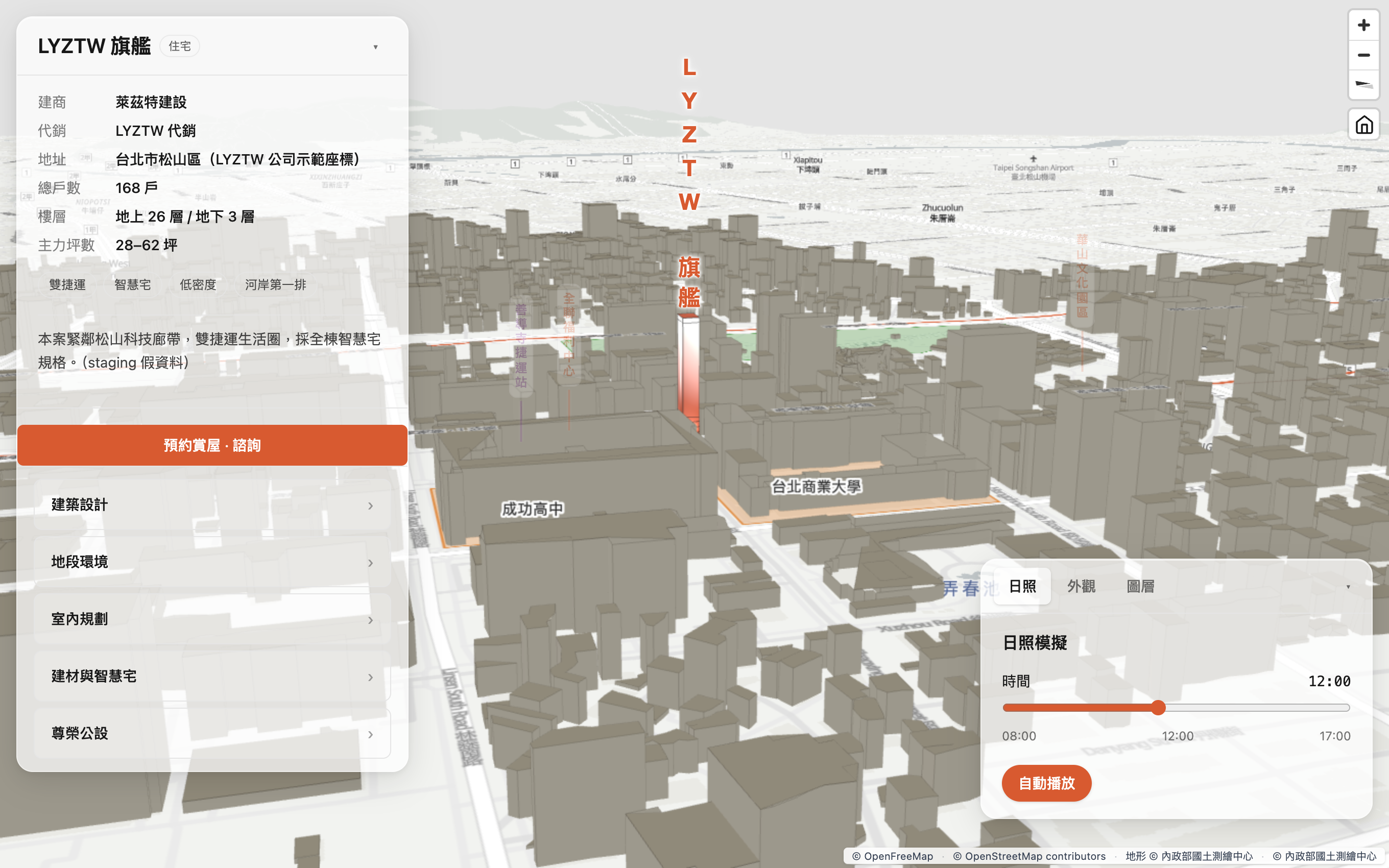This screenshot has width=1389, height=868.
Task: Switch to the 日照 tab
Action: (x=1022, y=586)
